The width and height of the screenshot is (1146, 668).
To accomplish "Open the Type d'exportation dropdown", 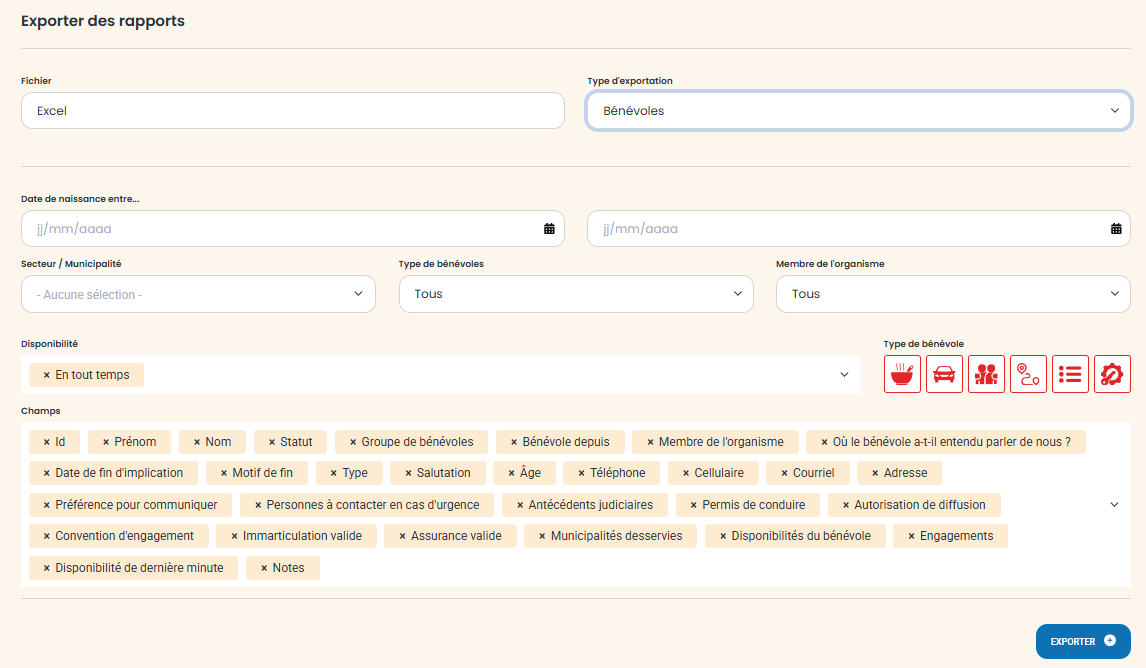I will [x=858, y=111].
